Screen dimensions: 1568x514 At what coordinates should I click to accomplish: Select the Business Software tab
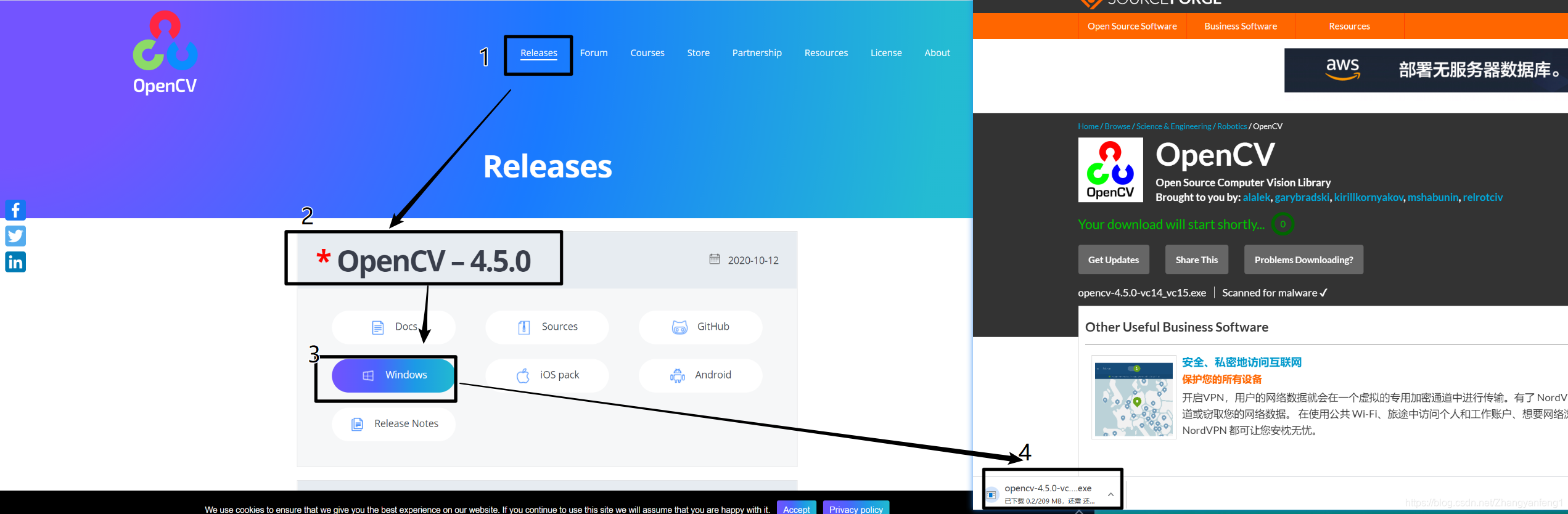pos(1241,26)
